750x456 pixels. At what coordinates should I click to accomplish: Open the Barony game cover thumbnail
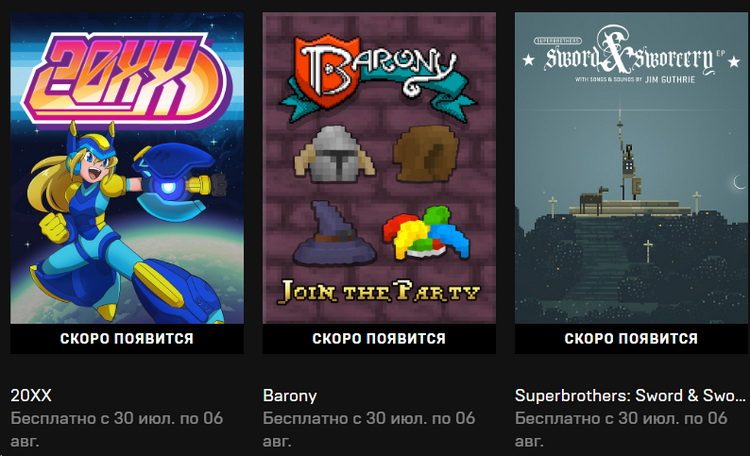click(x=379, y=168)
